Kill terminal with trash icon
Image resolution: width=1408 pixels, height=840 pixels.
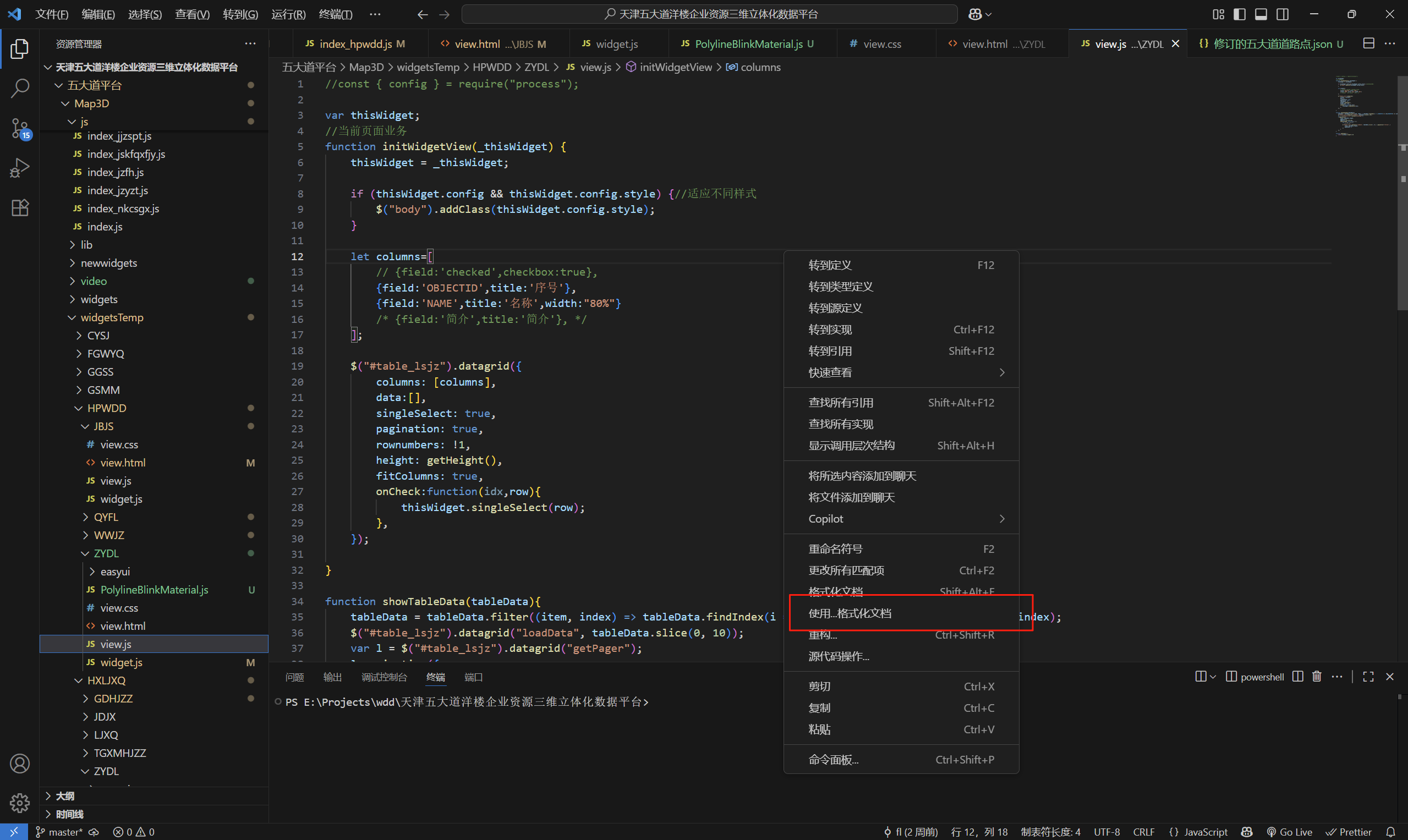1316,677
